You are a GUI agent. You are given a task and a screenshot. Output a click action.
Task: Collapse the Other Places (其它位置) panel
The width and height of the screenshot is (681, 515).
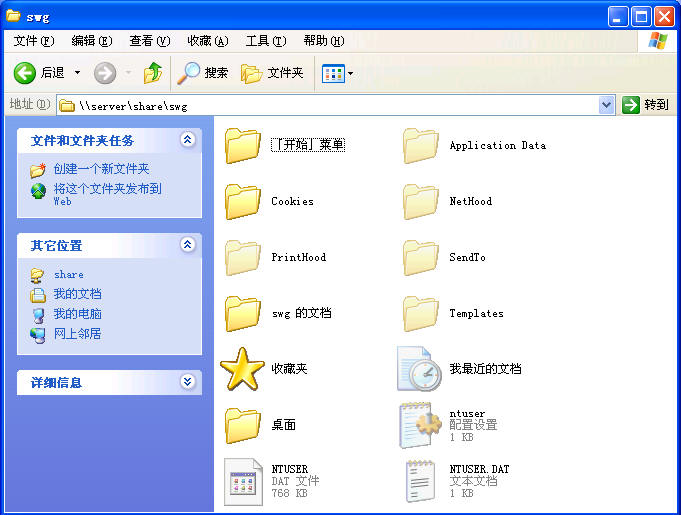pos(187,245)
